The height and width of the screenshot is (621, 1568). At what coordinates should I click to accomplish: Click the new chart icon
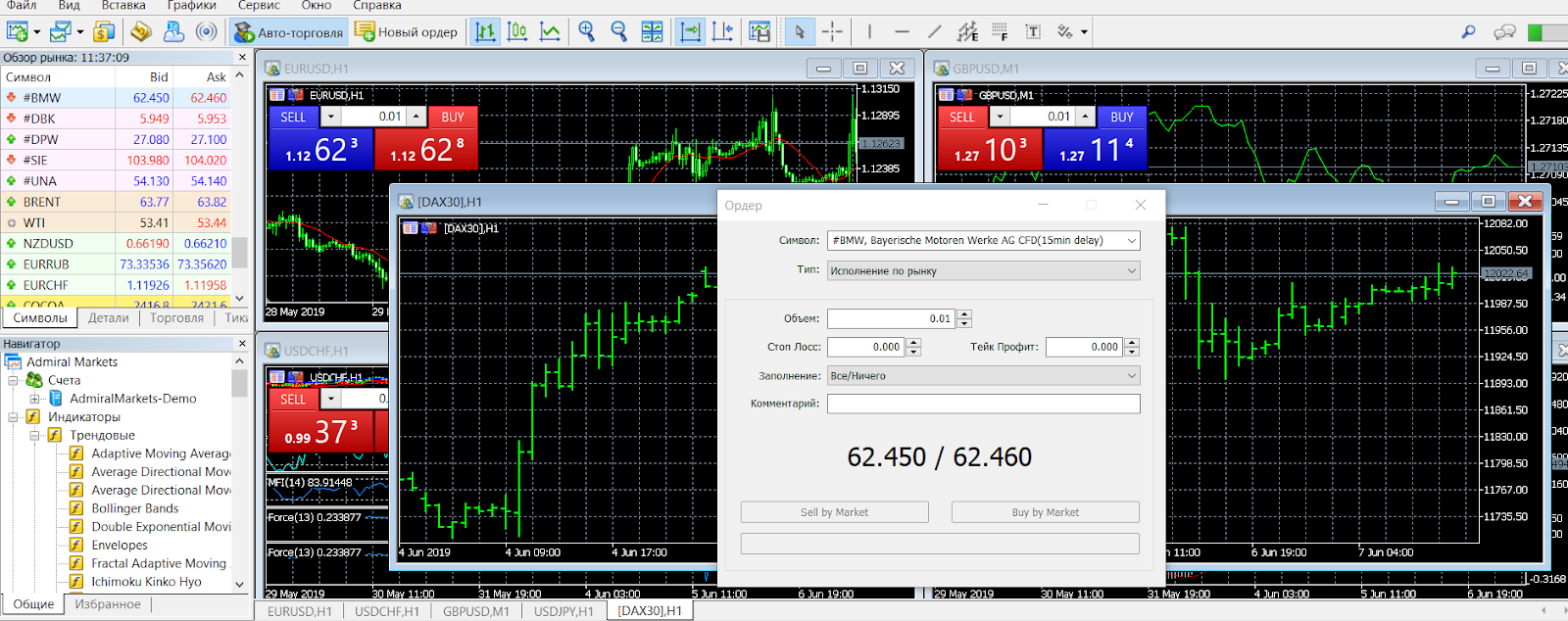pyautogui.click(x=17, y=31)
